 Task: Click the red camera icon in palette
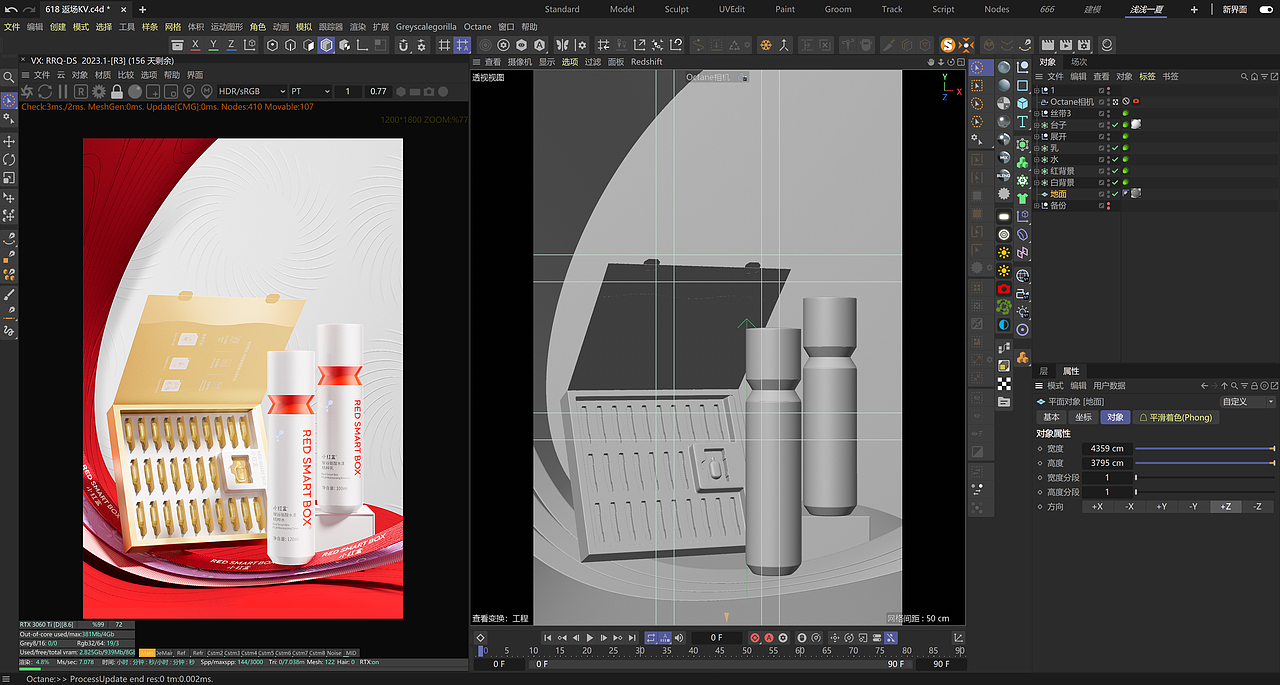click(x=1004, y=289)
